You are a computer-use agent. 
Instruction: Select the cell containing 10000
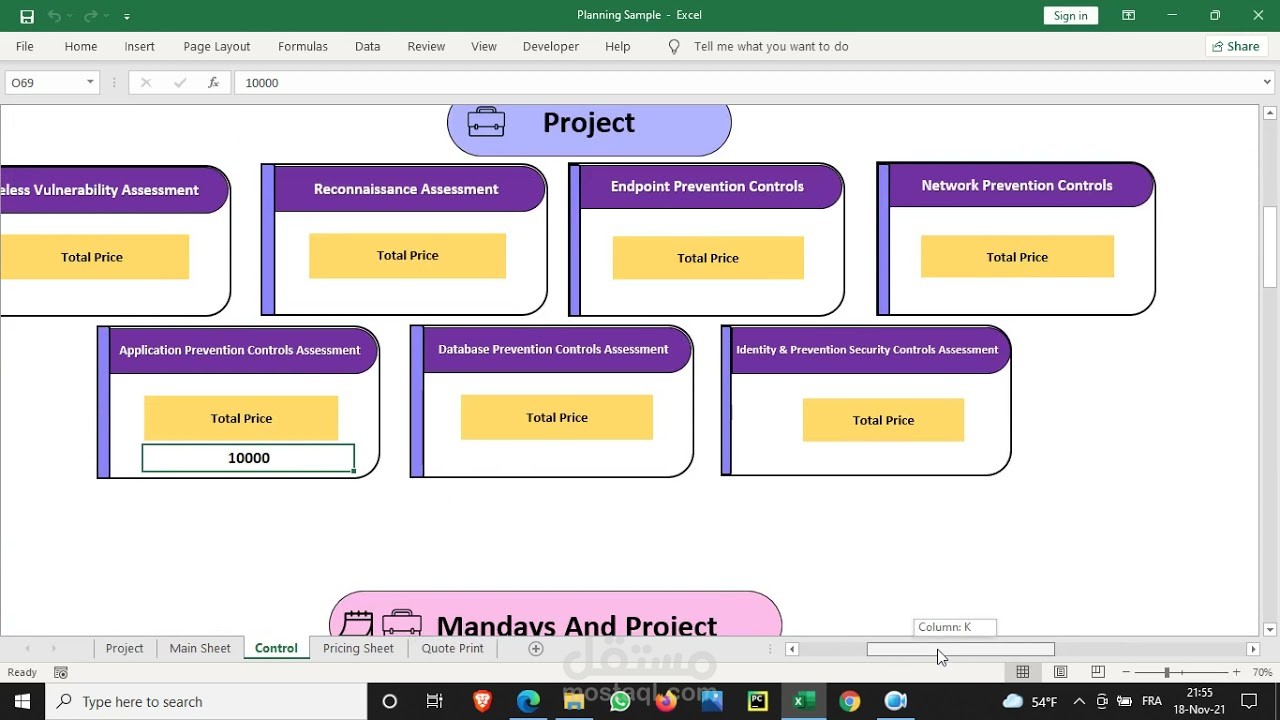coord(248,458)
